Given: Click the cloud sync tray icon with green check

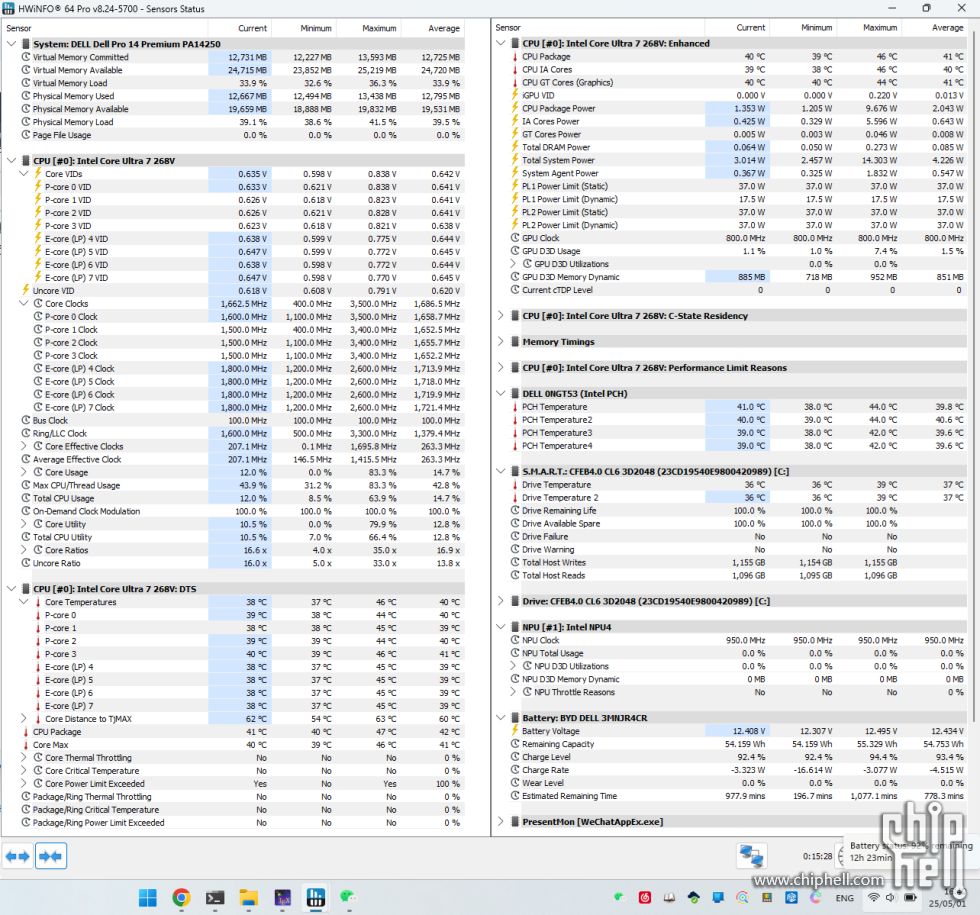Looking at the screenshot, I should tap(694, 898).
